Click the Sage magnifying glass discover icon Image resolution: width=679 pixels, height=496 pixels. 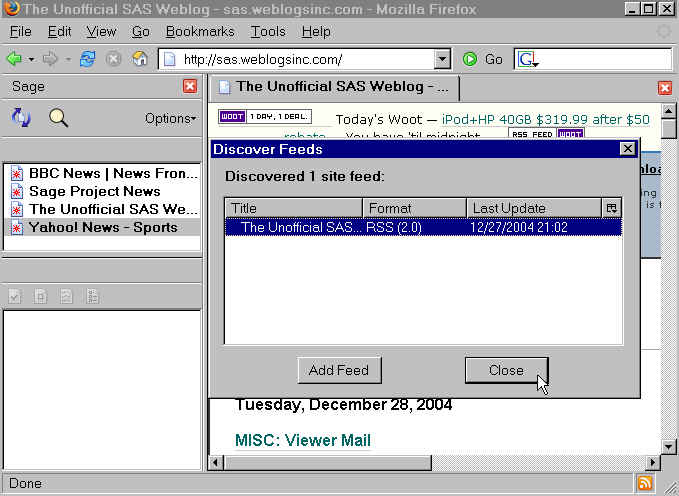(x=59, y=118)
